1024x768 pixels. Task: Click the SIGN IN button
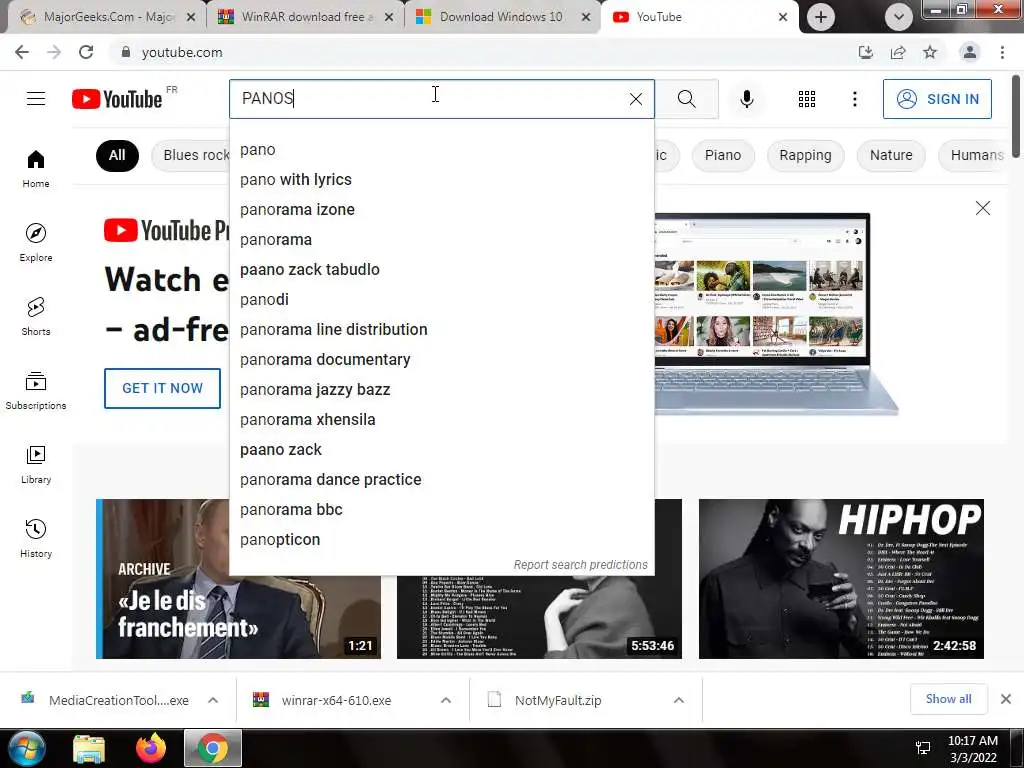(x=937, y=99)
